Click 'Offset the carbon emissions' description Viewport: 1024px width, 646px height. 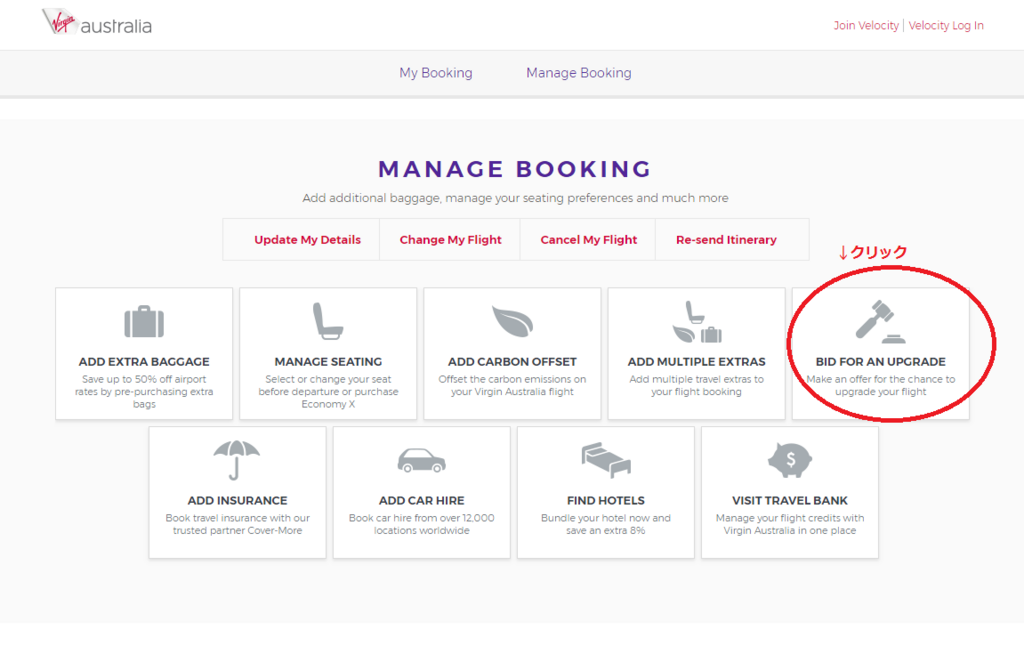512,385
